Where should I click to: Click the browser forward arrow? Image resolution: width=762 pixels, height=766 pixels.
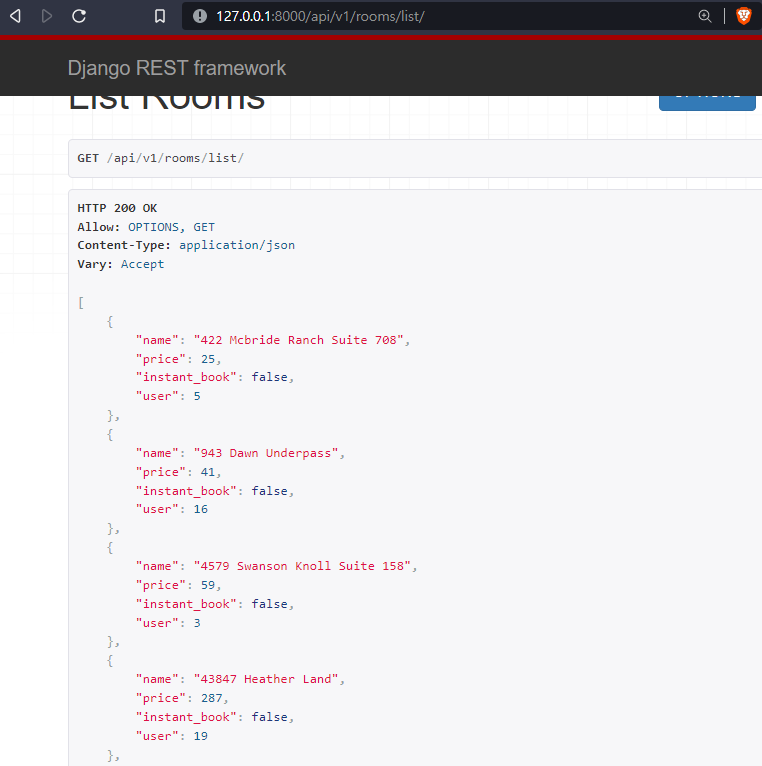(47, 16)
